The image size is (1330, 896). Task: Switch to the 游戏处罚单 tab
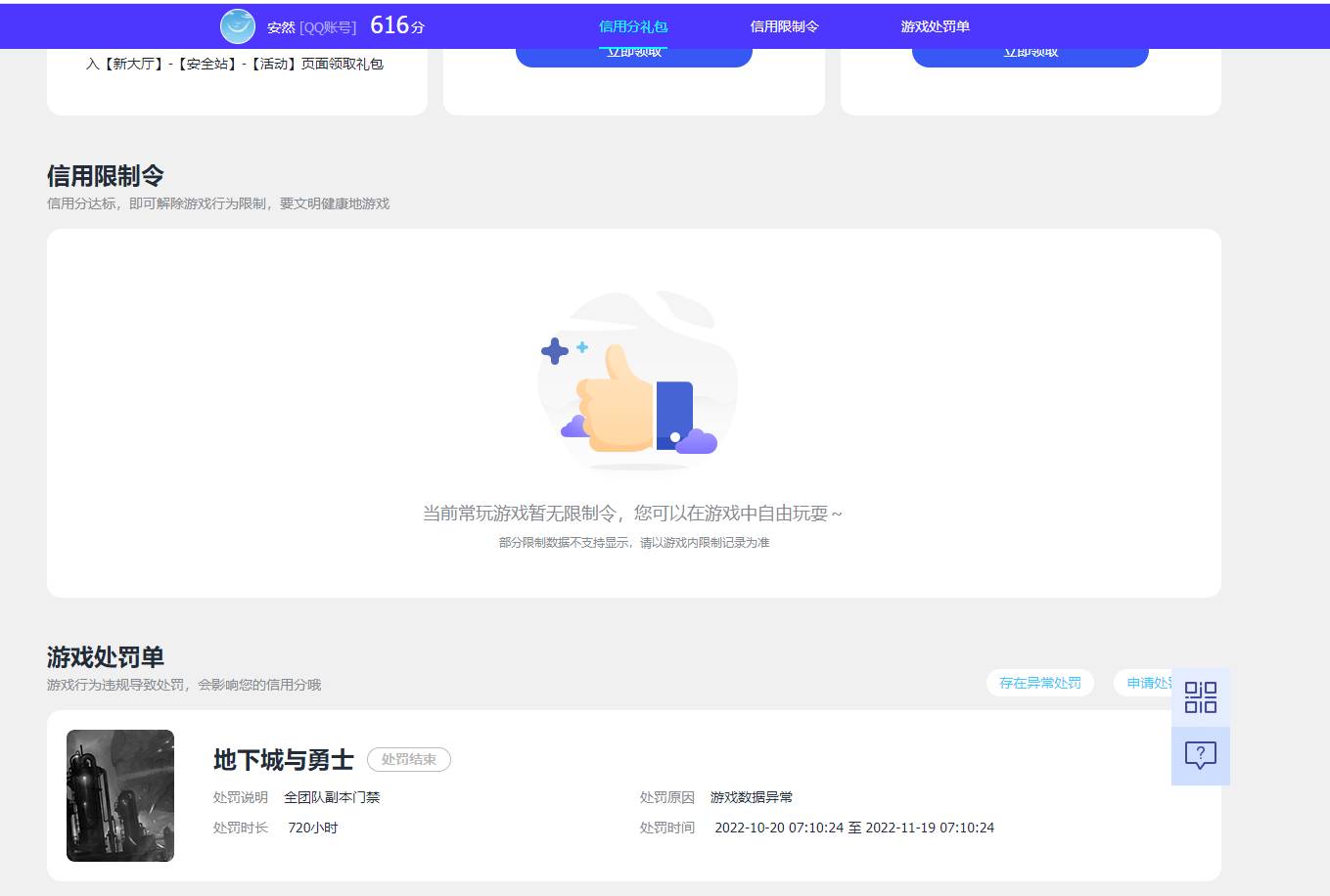[x=935, y=26]
